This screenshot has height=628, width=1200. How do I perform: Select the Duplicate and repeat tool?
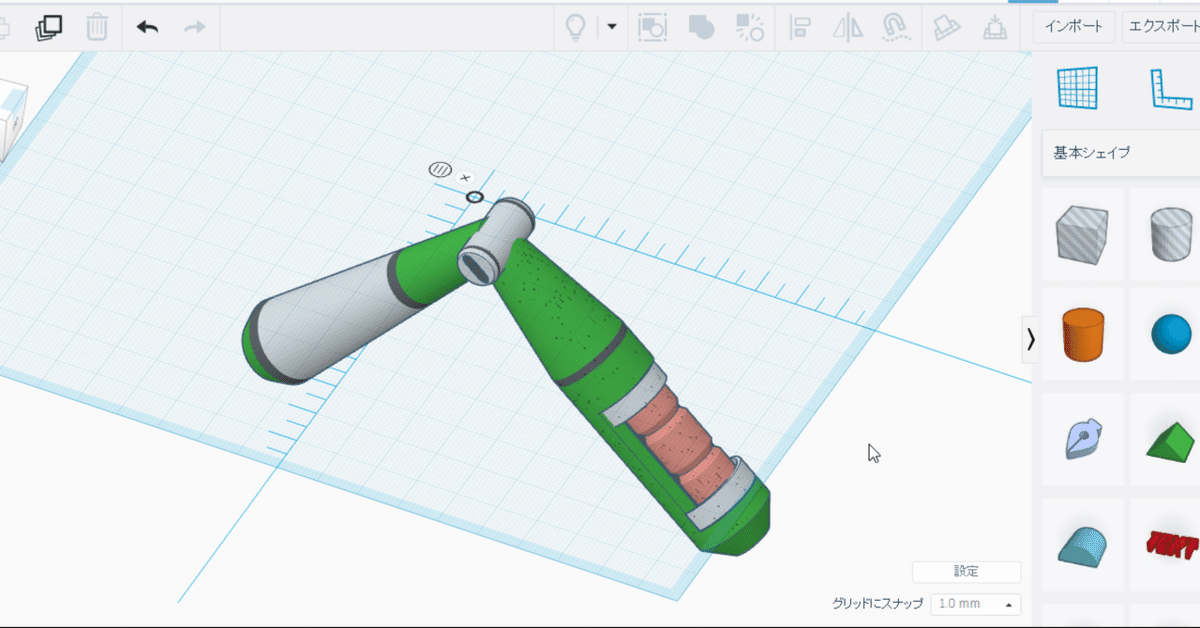[x=46, y=27]
